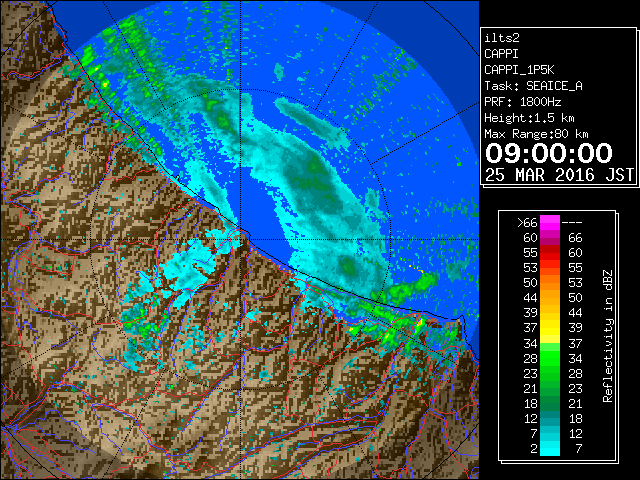Click the yellow swatch in the reflectivity legend
Screen dimensions: 640x480
click(x=550, y=328)
